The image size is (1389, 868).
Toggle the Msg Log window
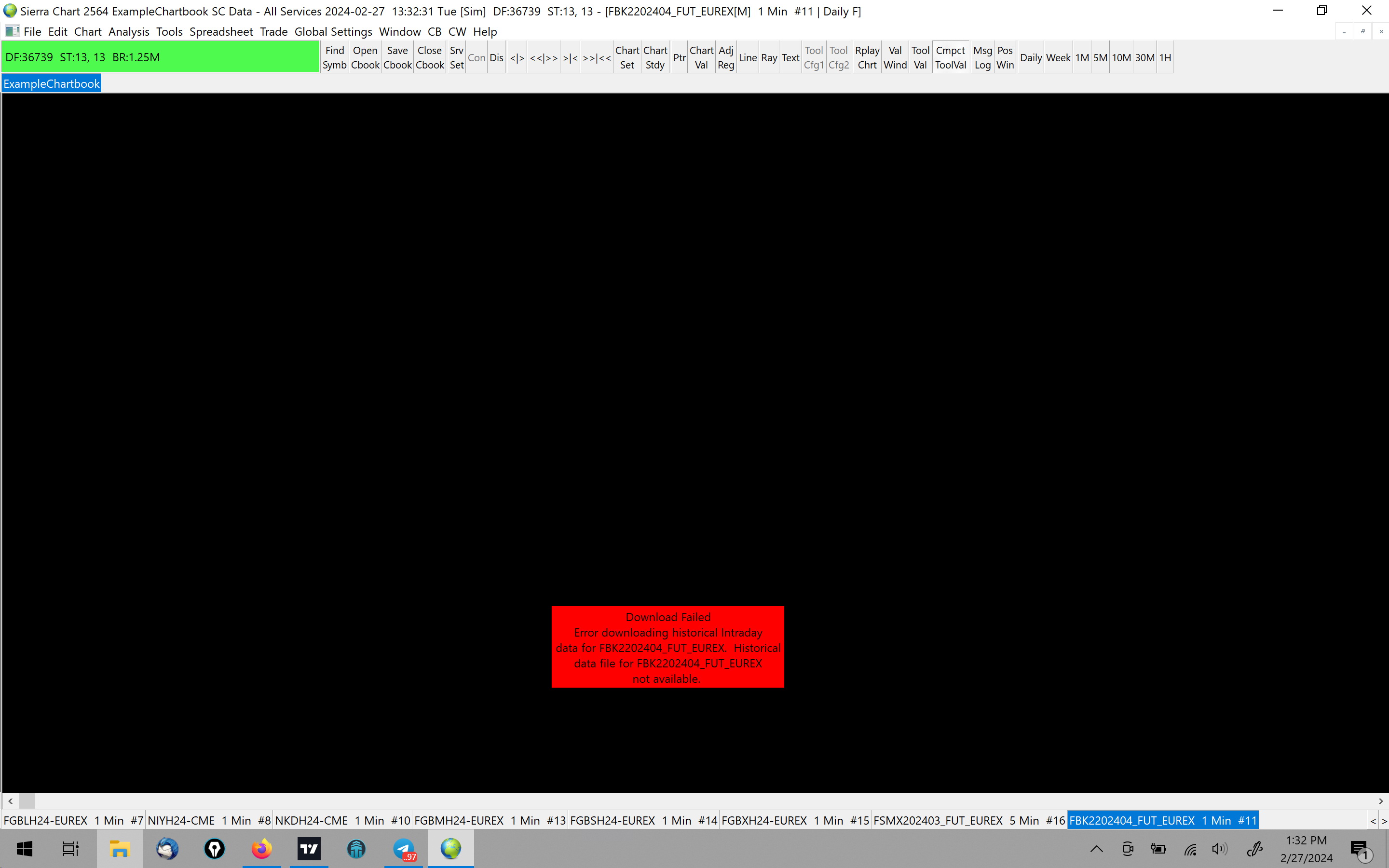[x=982, y=57]
